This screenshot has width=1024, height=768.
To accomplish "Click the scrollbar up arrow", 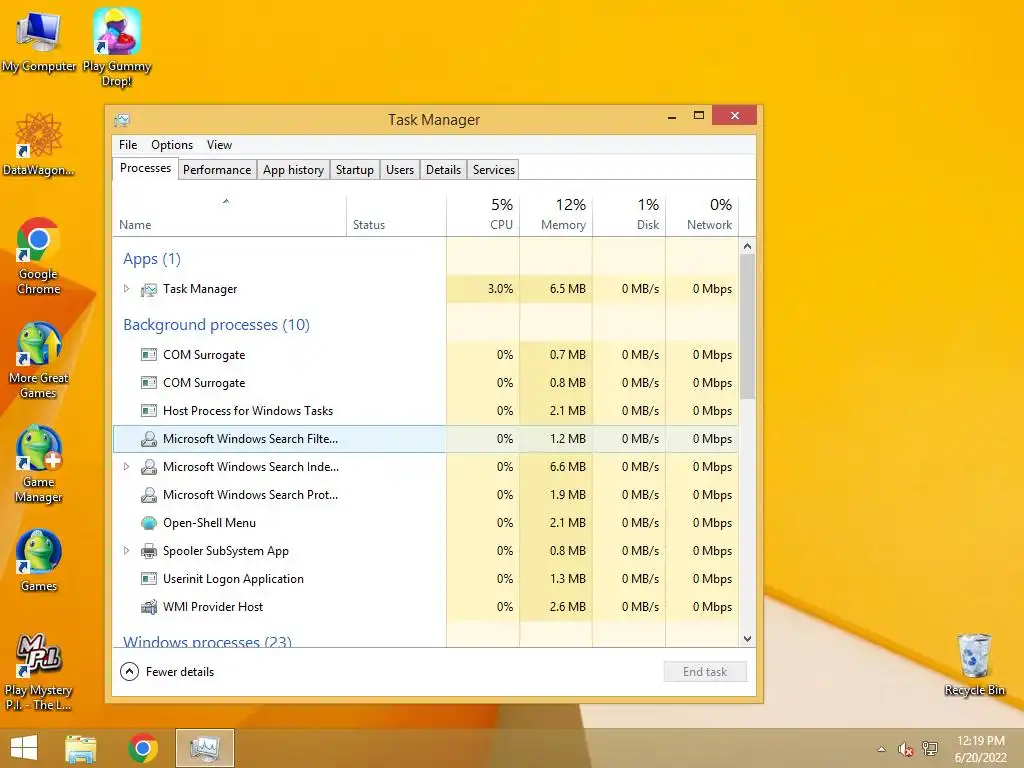I will 748,246.
